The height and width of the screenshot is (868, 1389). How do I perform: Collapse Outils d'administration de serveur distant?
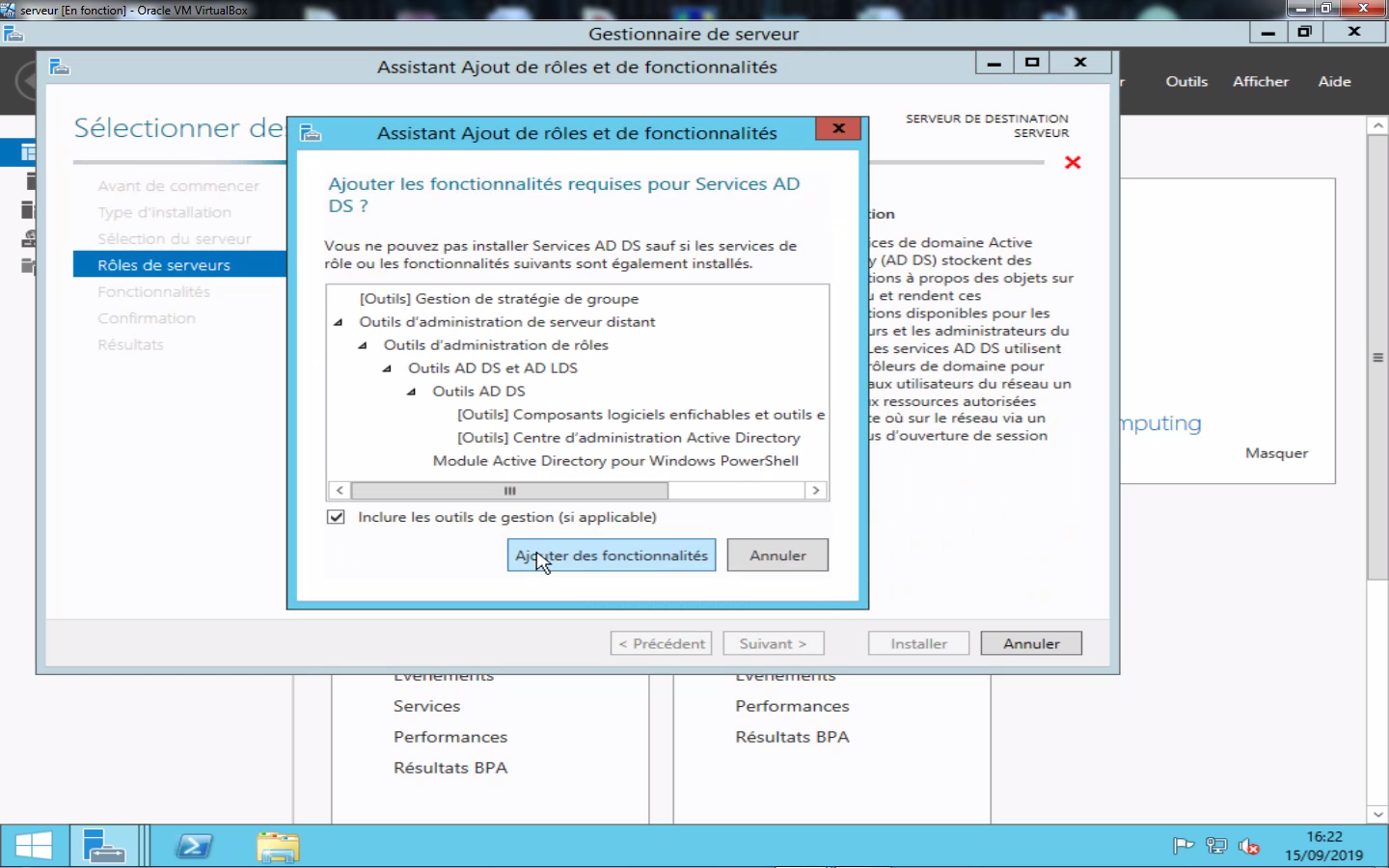click(338, 322)
